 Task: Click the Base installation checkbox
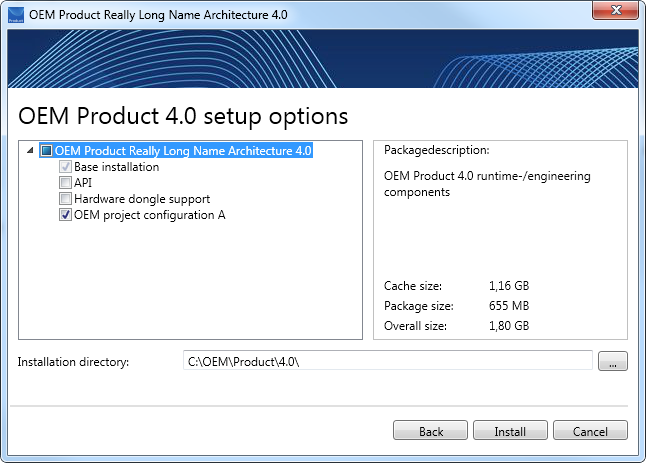click(65, 167)
